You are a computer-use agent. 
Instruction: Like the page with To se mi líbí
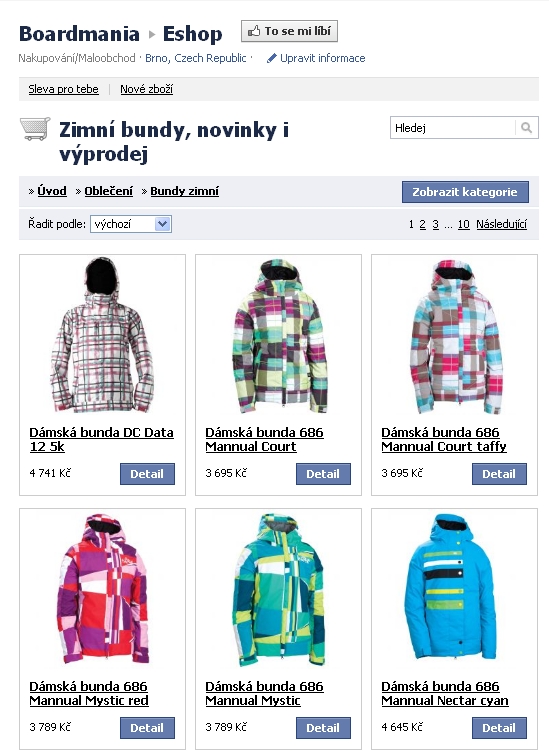click(289, 31)
